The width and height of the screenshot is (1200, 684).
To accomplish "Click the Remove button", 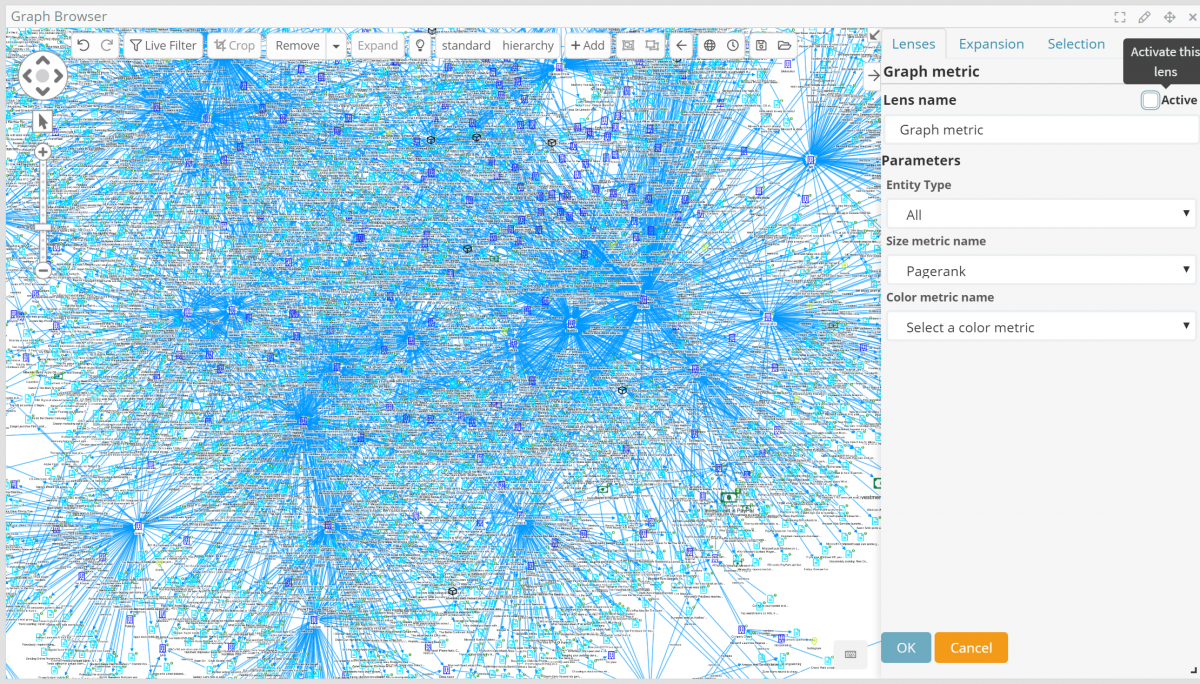I will (x=297, y=45).
